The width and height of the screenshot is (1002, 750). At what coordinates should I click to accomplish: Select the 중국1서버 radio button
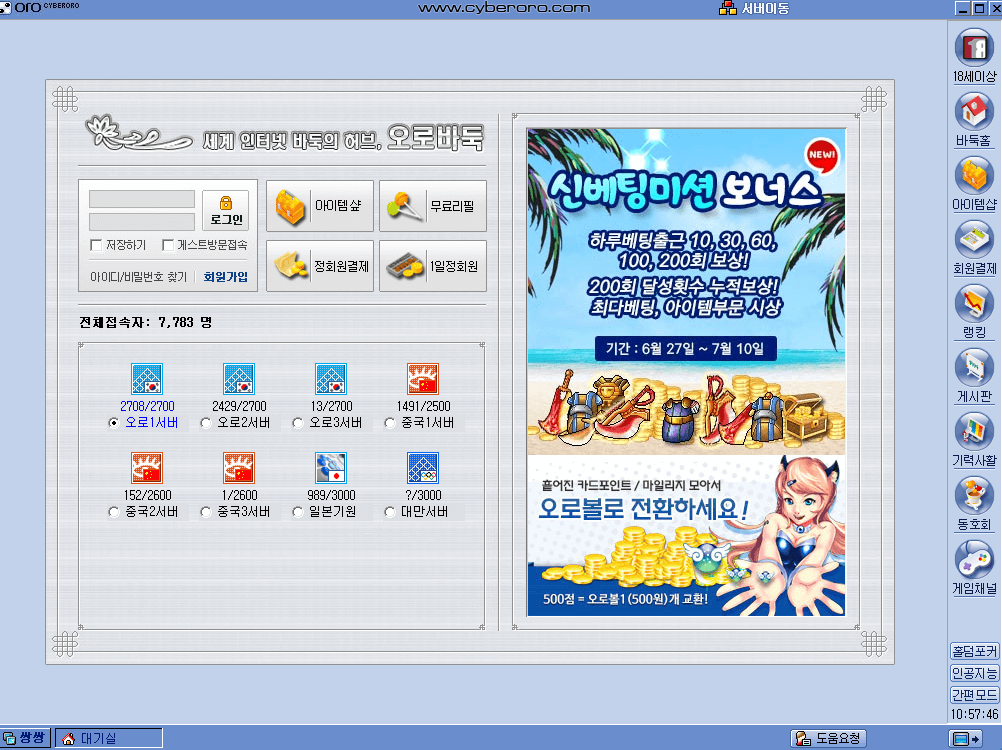[x=390, y=423]
